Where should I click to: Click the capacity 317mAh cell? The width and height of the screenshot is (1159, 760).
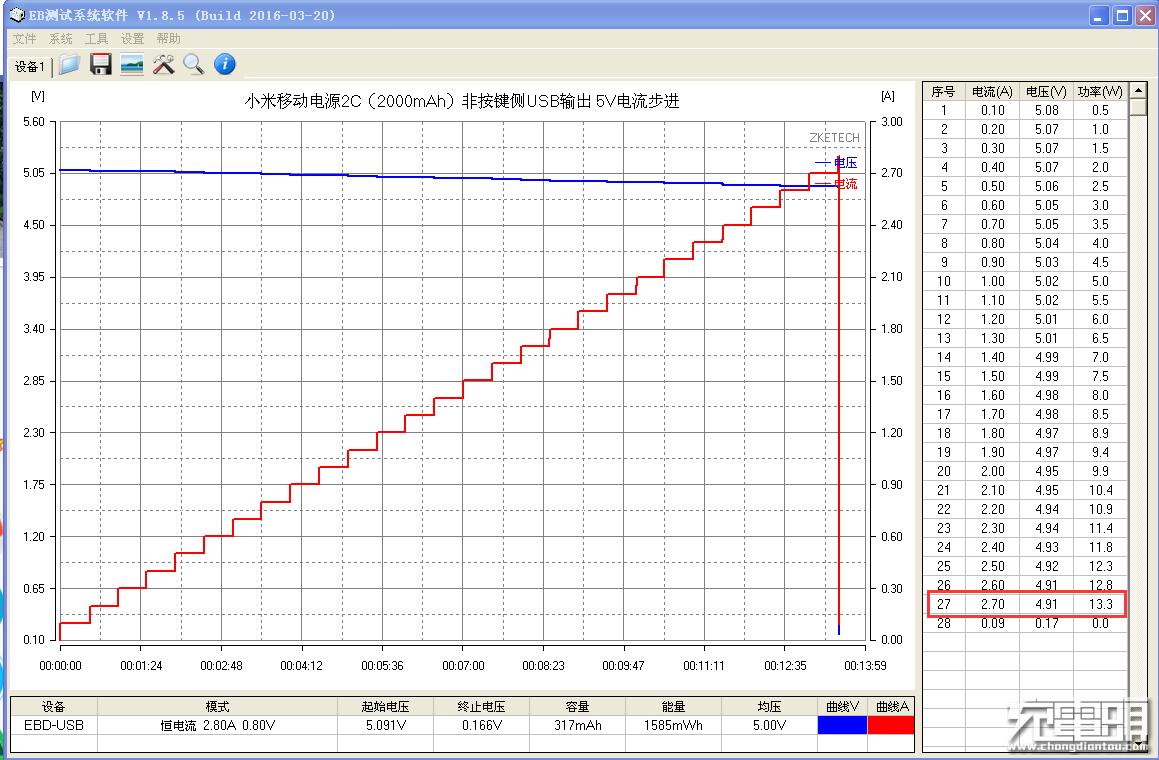pyautogui.click(x=577, y=725)
